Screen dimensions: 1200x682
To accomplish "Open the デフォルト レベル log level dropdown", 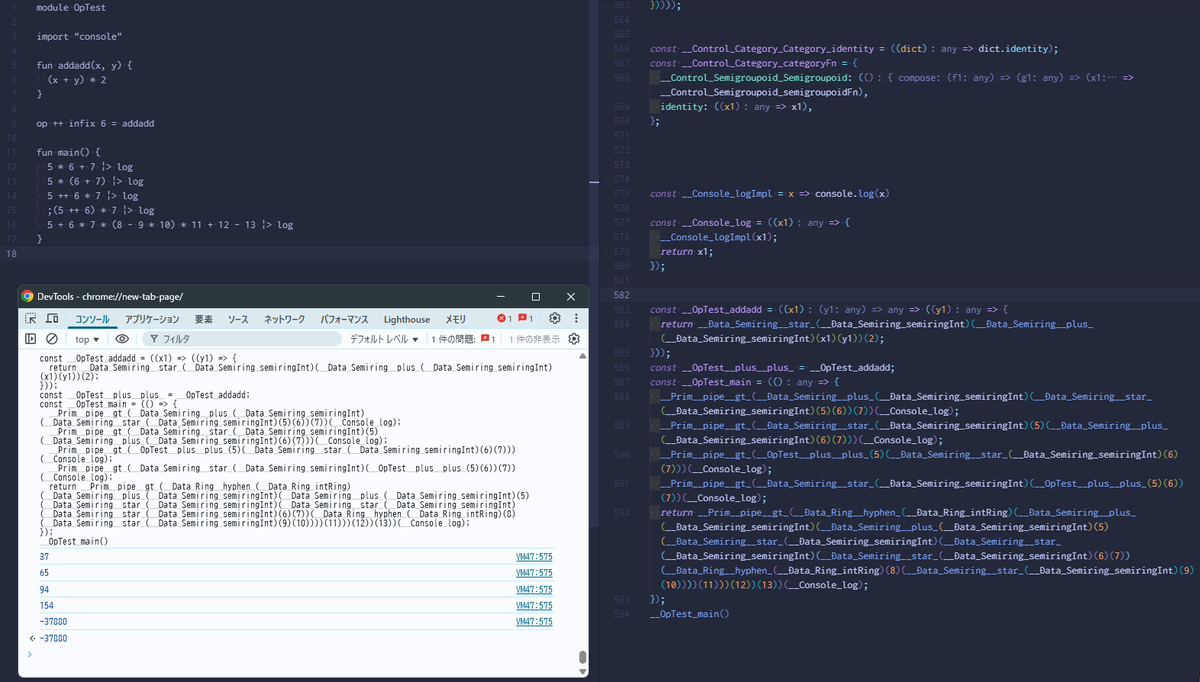I will click(x=384, y=339).
